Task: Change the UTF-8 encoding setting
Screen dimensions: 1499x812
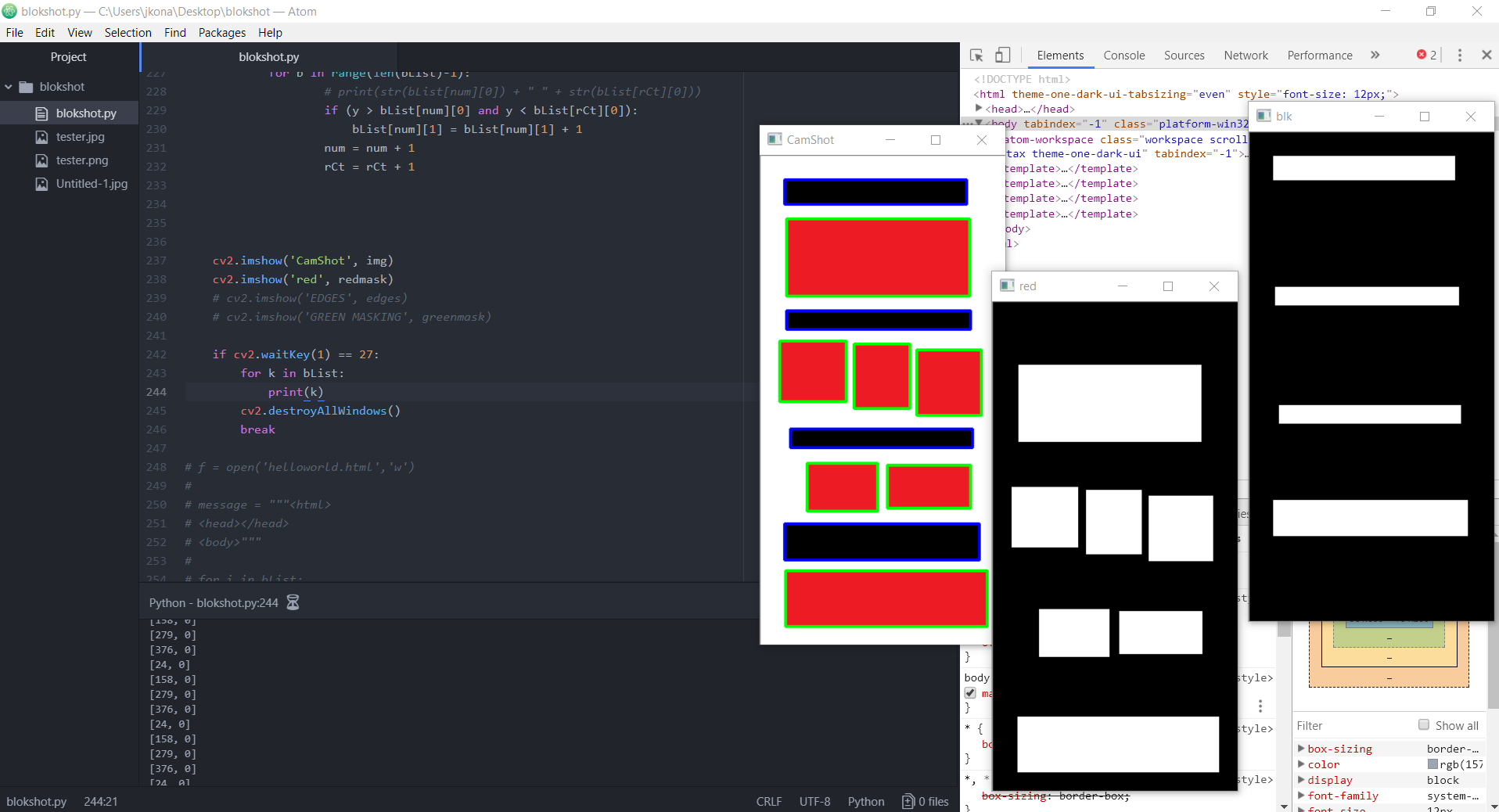Action: click(x=815, y=801)
